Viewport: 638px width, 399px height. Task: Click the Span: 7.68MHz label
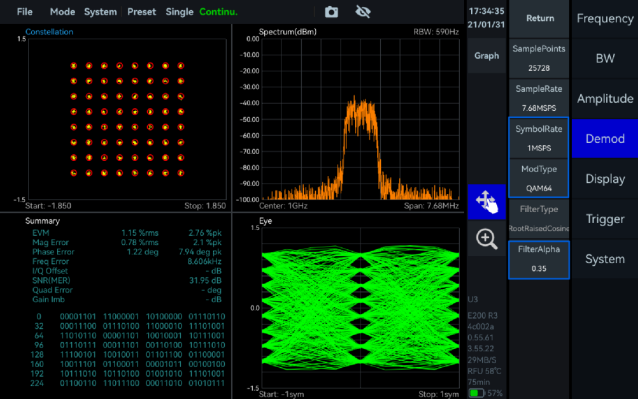431,206
